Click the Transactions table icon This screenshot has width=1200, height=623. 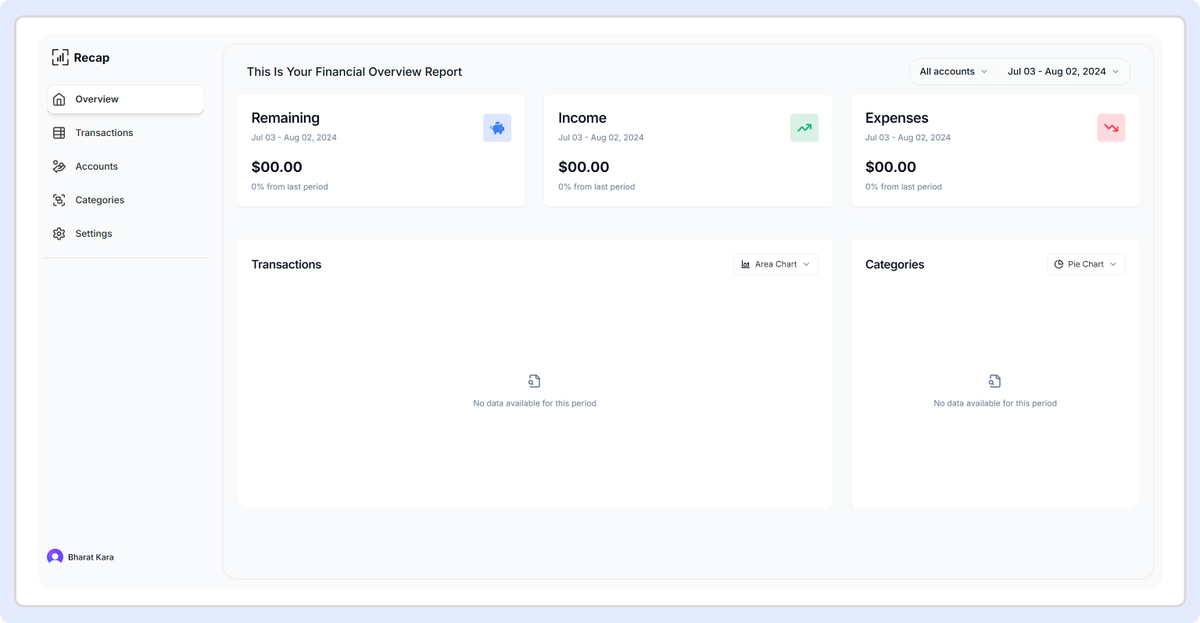[x=59, y=133]
